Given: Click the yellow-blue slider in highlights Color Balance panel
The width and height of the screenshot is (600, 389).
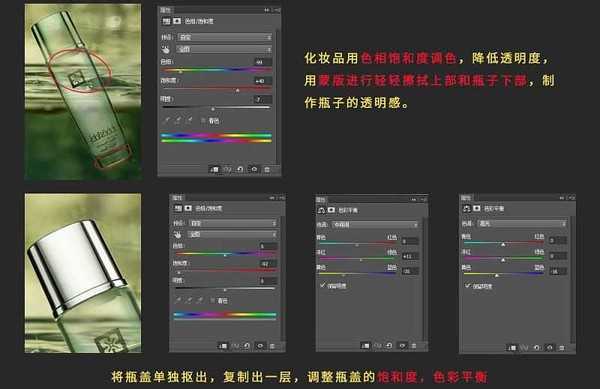Looking at the screenshot, I should pyautogui.click(x=503, y=274).
